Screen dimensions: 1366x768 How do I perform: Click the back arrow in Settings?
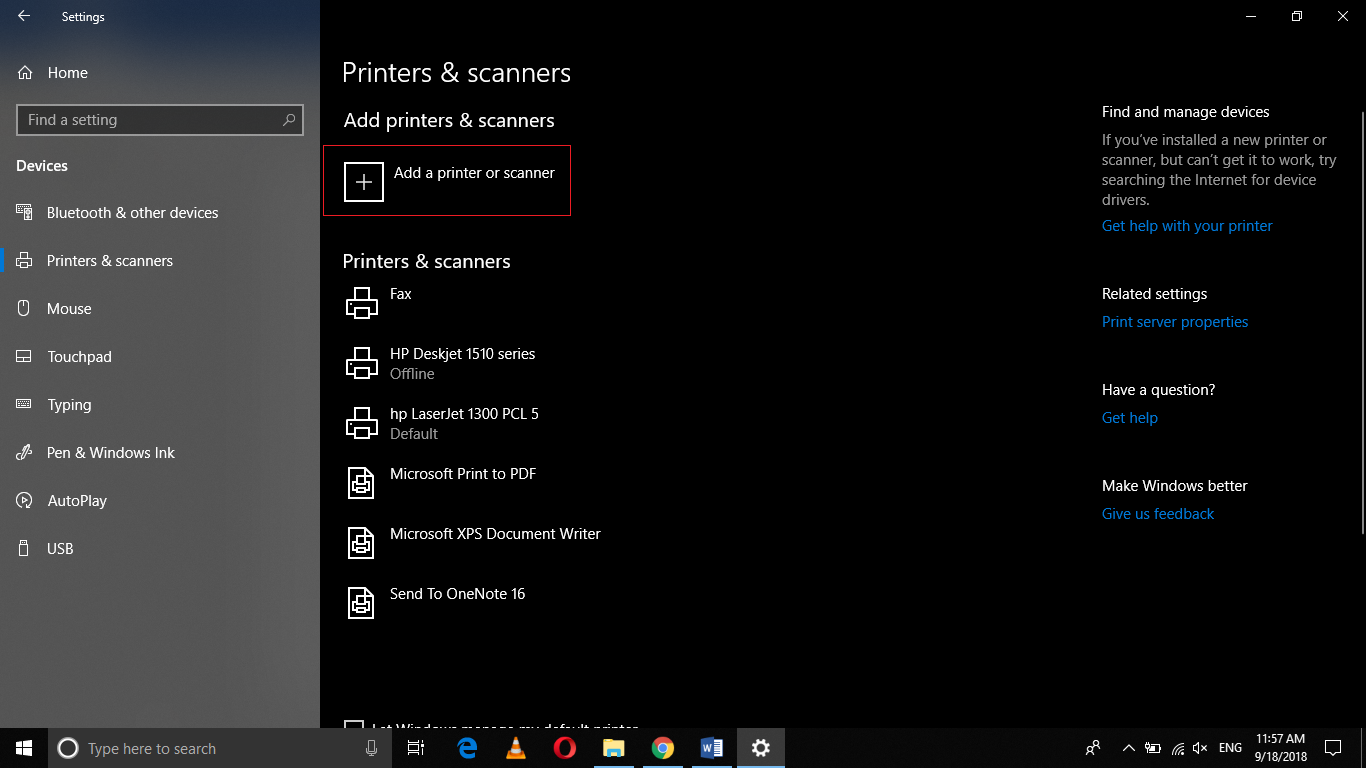click(x=22, y=16)
